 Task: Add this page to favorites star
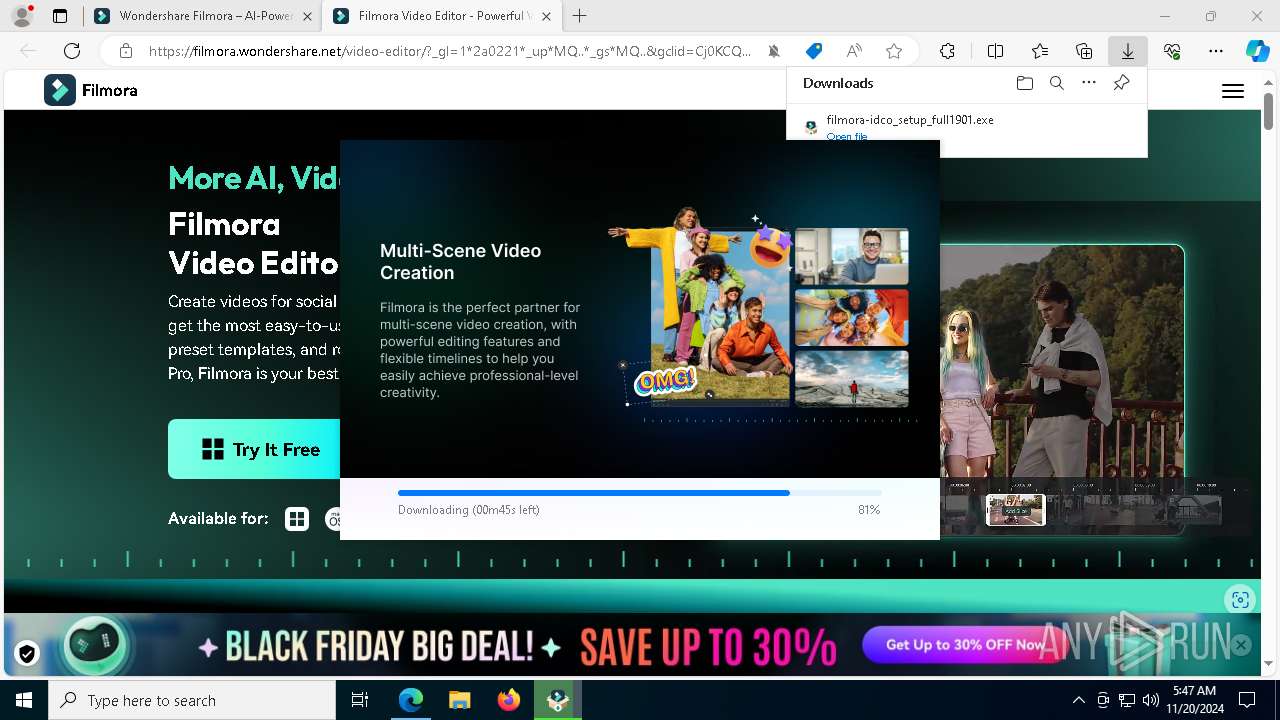click(894, 51)
